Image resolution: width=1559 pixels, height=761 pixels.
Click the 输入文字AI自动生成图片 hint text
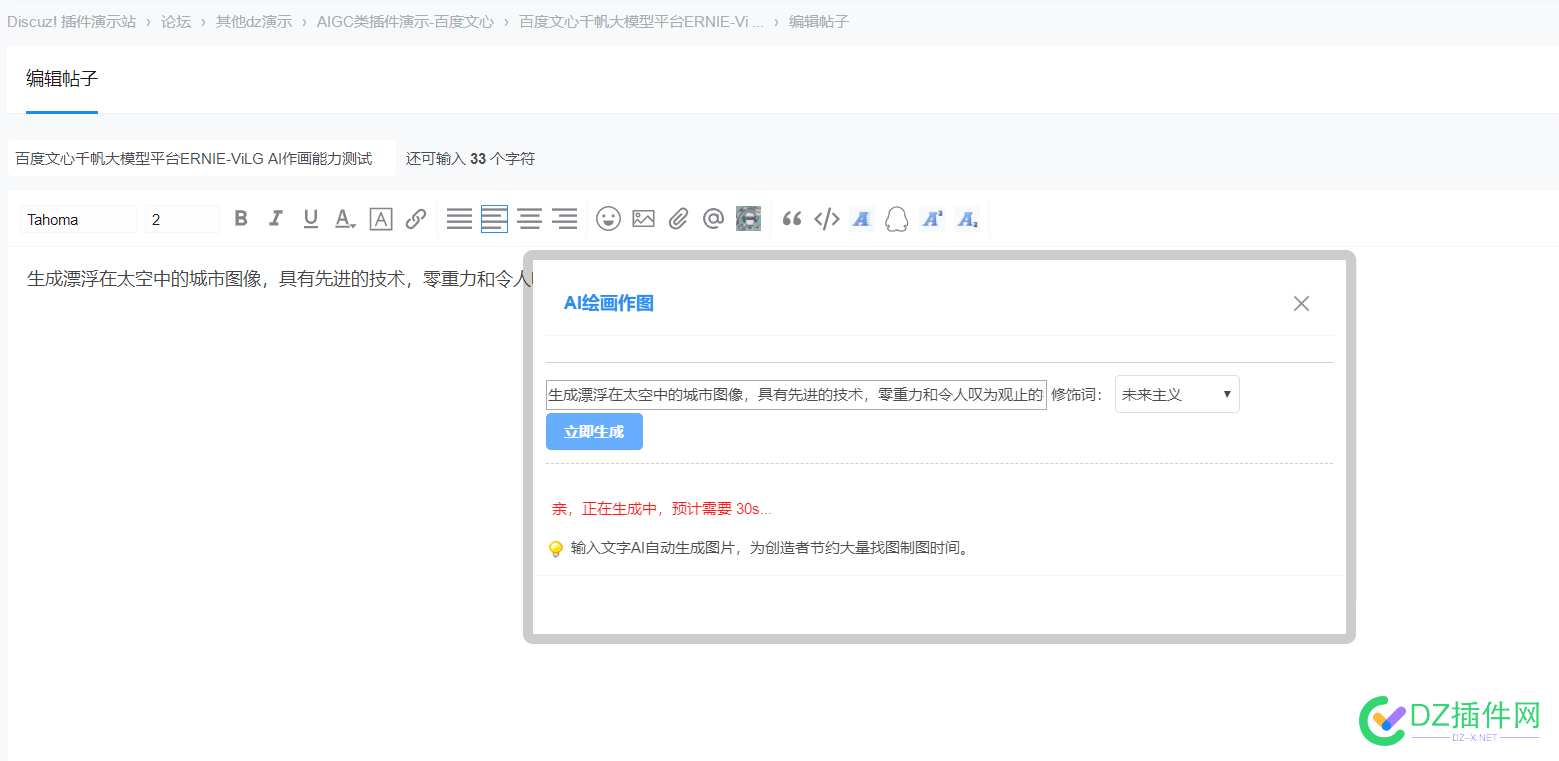(x=770, y=548)
